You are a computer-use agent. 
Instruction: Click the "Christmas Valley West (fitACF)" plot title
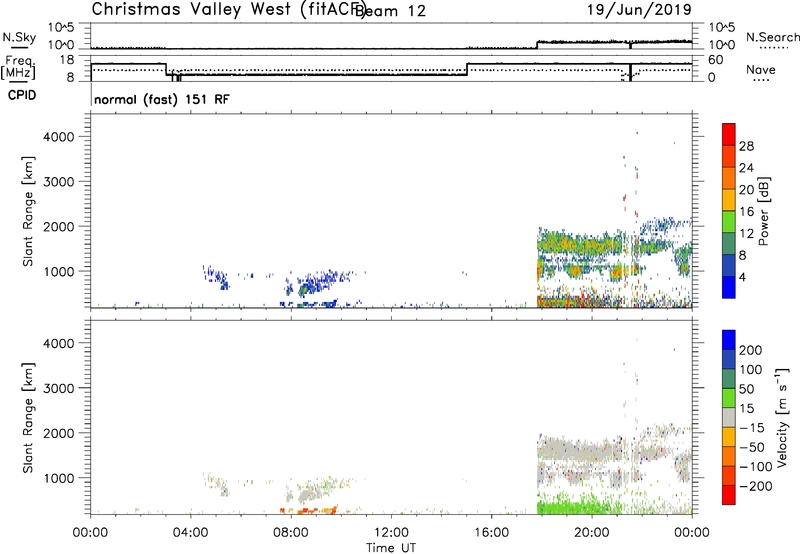click(228, 9)
